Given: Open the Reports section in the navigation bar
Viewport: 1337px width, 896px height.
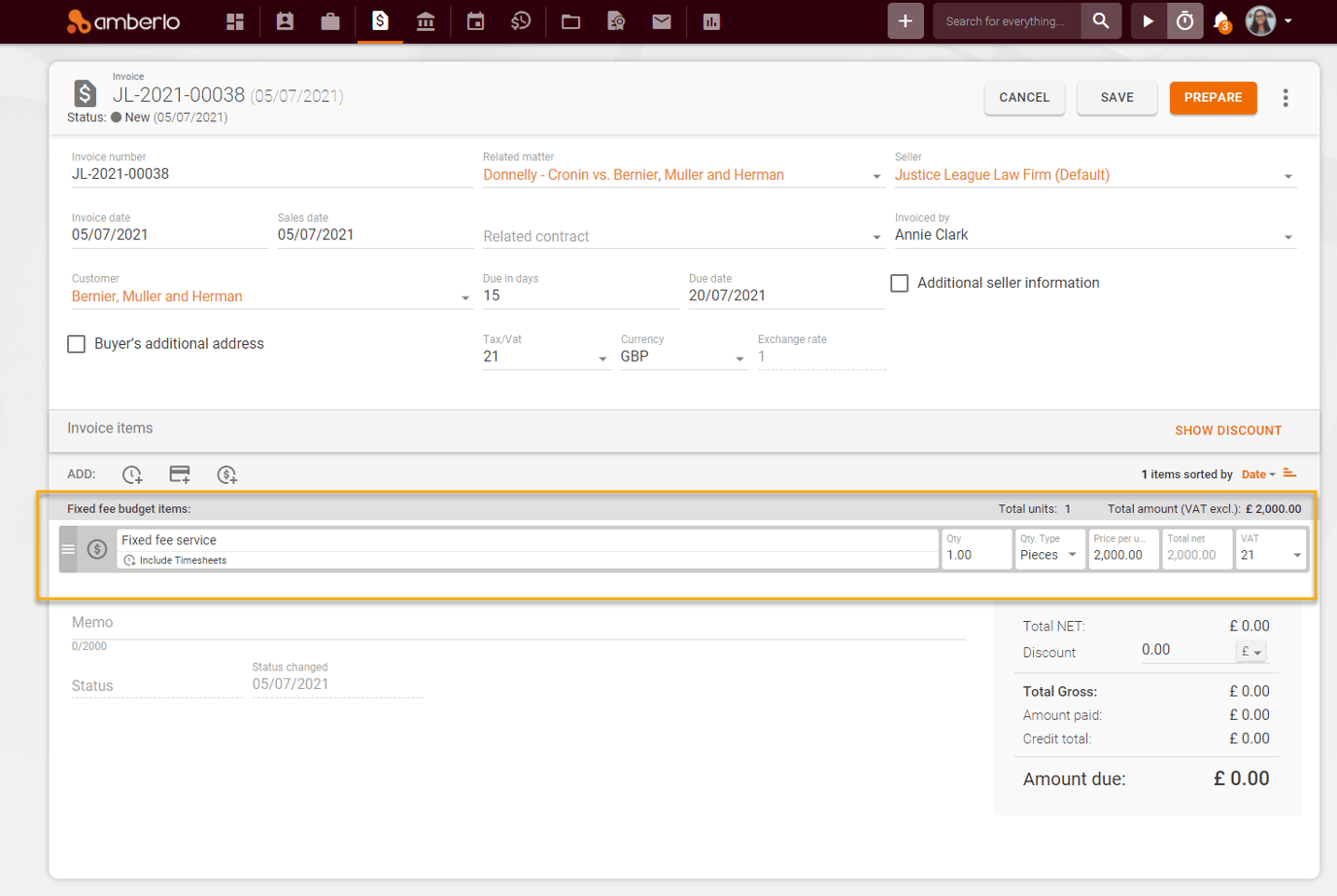Looking at the screenshot, I should (711, 20).
